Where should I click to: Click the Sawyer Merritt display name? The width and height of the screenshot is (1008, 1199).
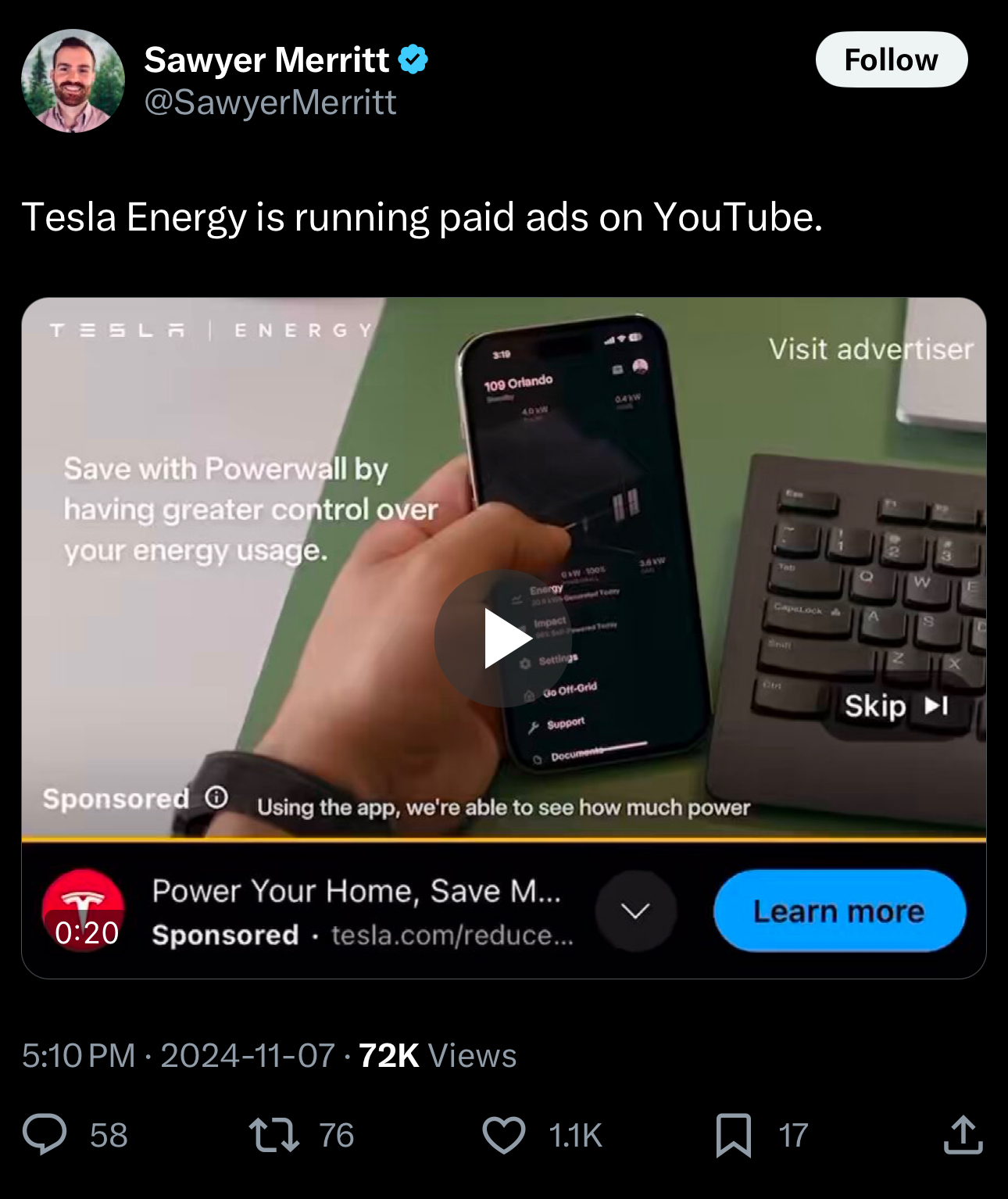pos(266,59)
